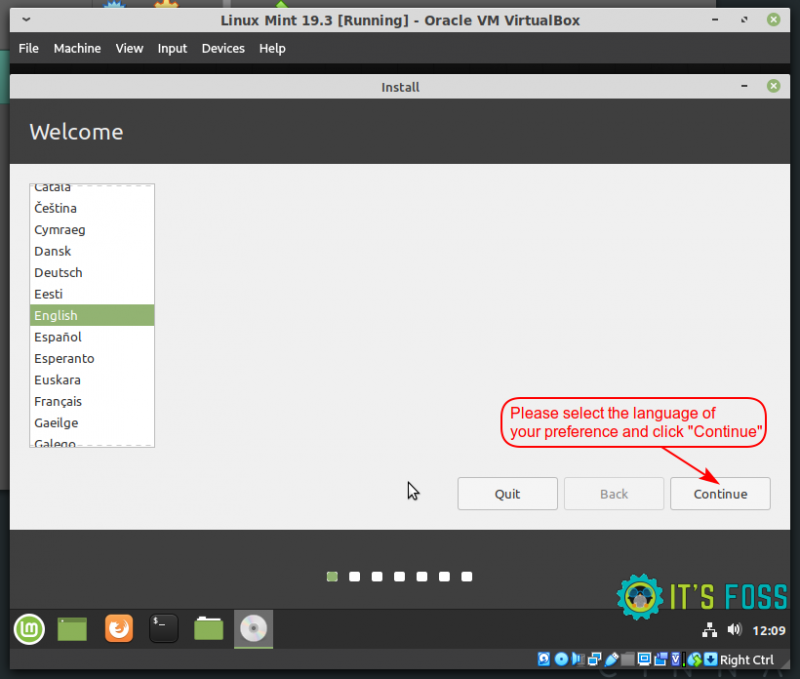
Task: Click the Continue button
Action: click(720, 493)
